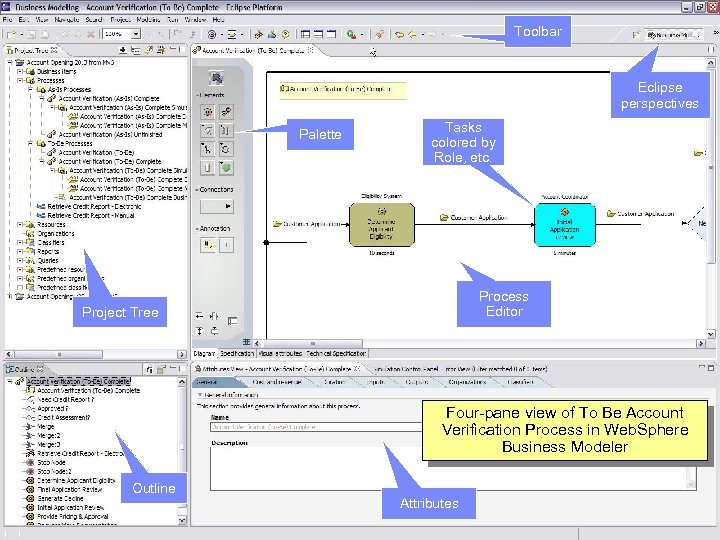The width and height of the screenshot is (720, 540).
Task: Choose the connection arrow tool in palette
Action: pyautogui.click(x=217, y=206)
